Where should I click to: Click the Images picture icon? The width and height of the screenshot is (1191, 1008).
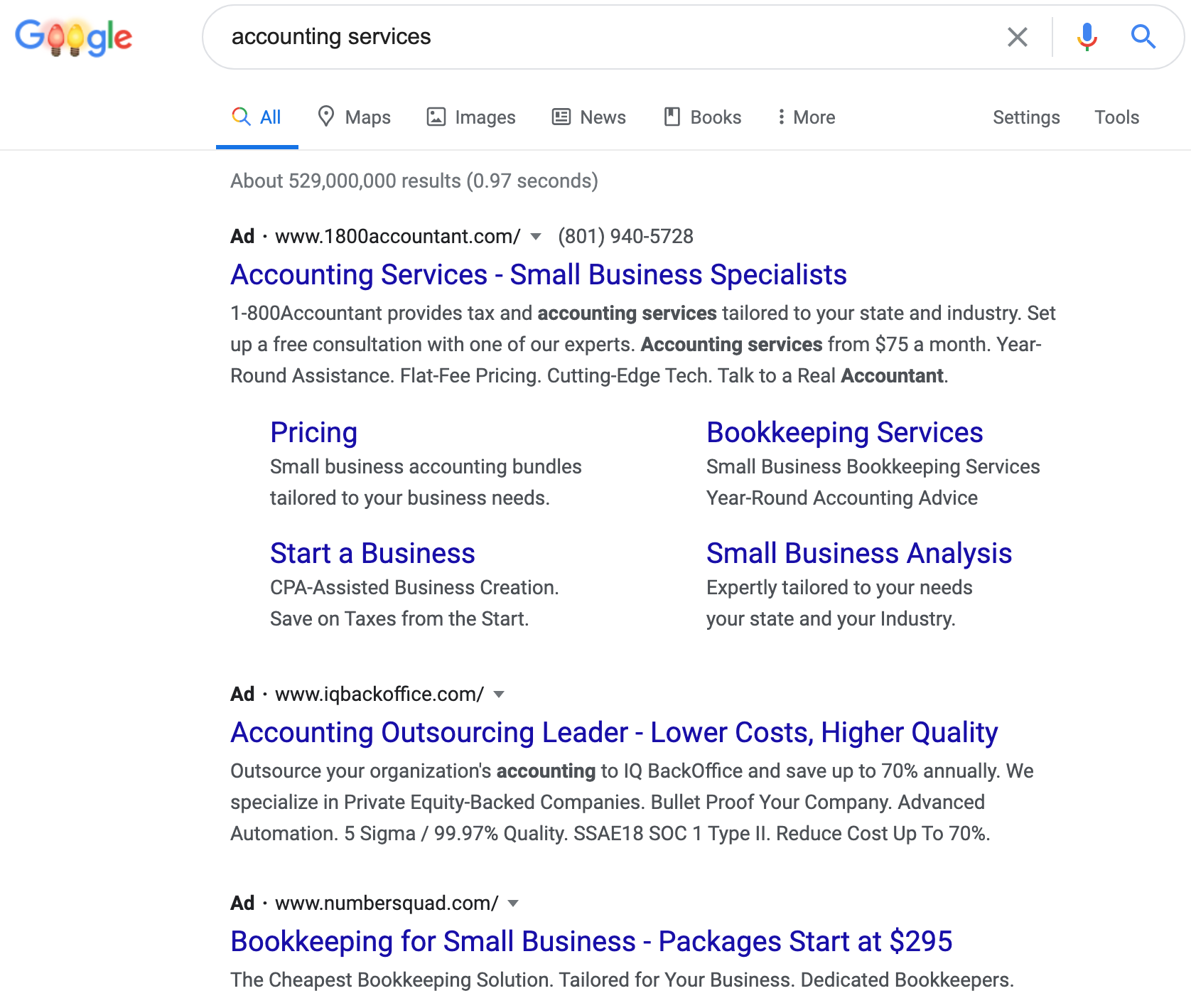tap(436, 117)
